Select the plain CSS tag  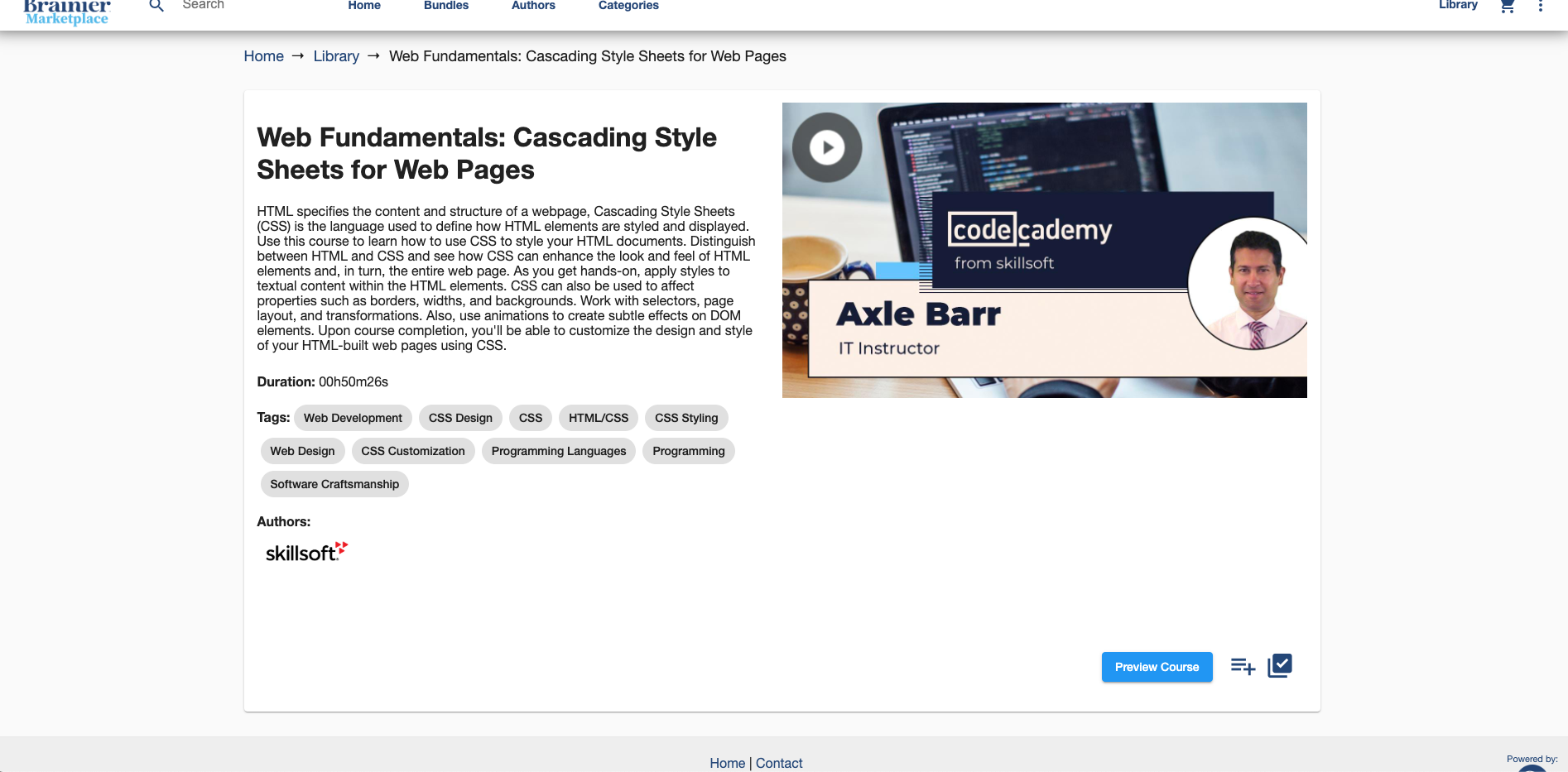(531, 418)
